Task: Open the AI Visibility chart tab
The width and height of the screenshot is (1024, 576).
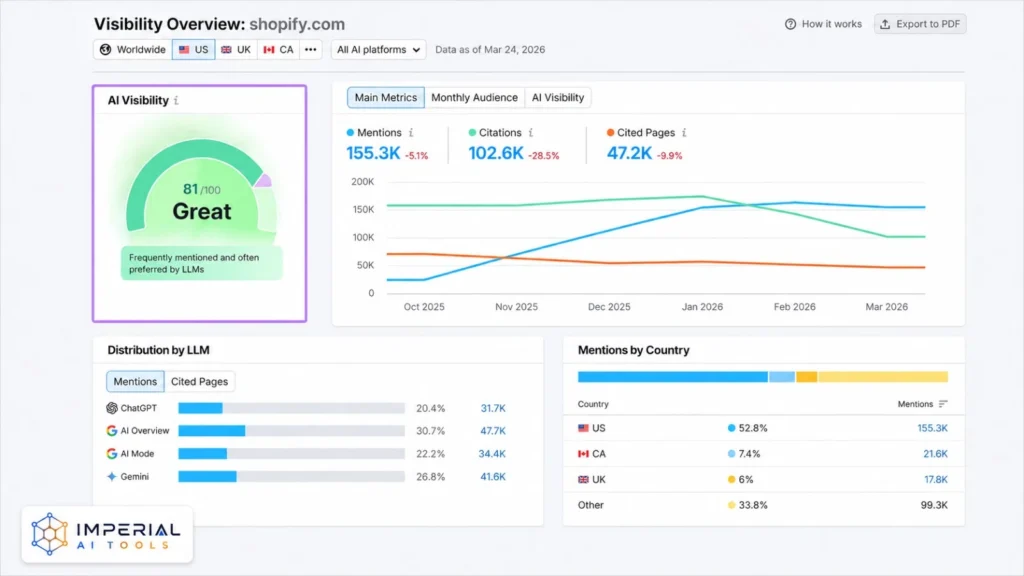Action: coord(558,97)
